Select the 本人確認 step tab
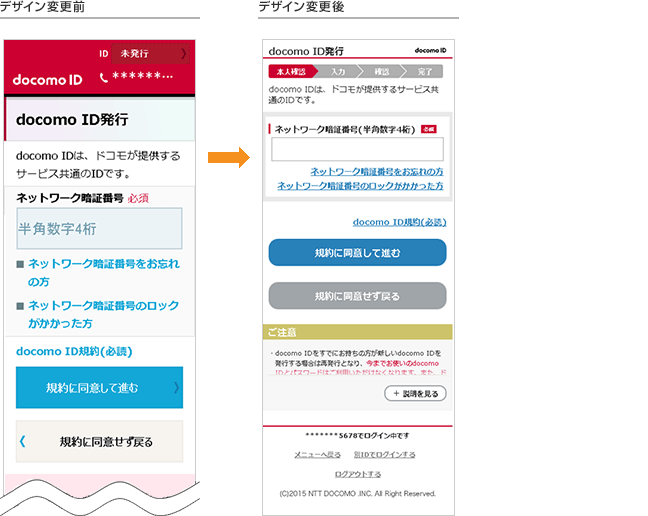The width and height of the screenshot is (648, 516). point(290,72)
